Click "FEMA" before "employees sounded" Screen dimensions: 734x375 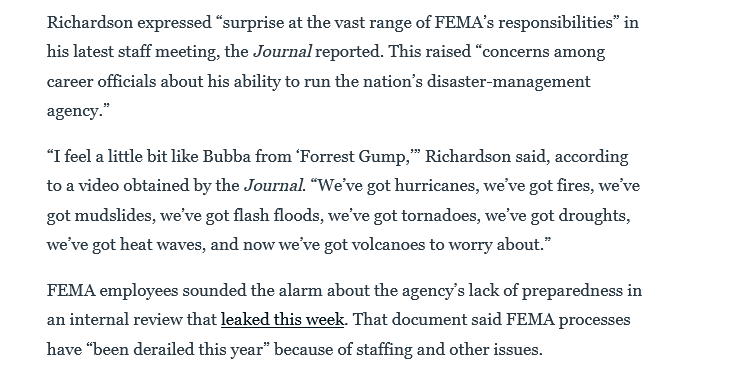[x=71, y=291]
